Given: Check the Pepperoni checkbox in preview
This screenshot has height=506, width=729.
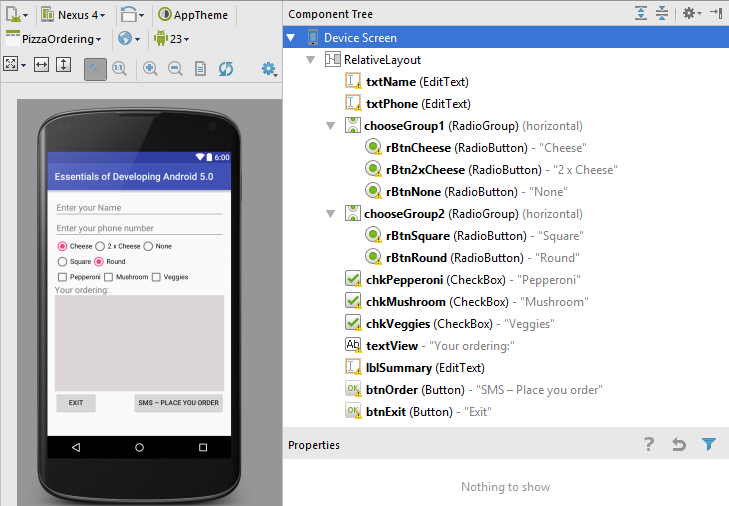Looking at the screenshot, I should coord(79,277).
